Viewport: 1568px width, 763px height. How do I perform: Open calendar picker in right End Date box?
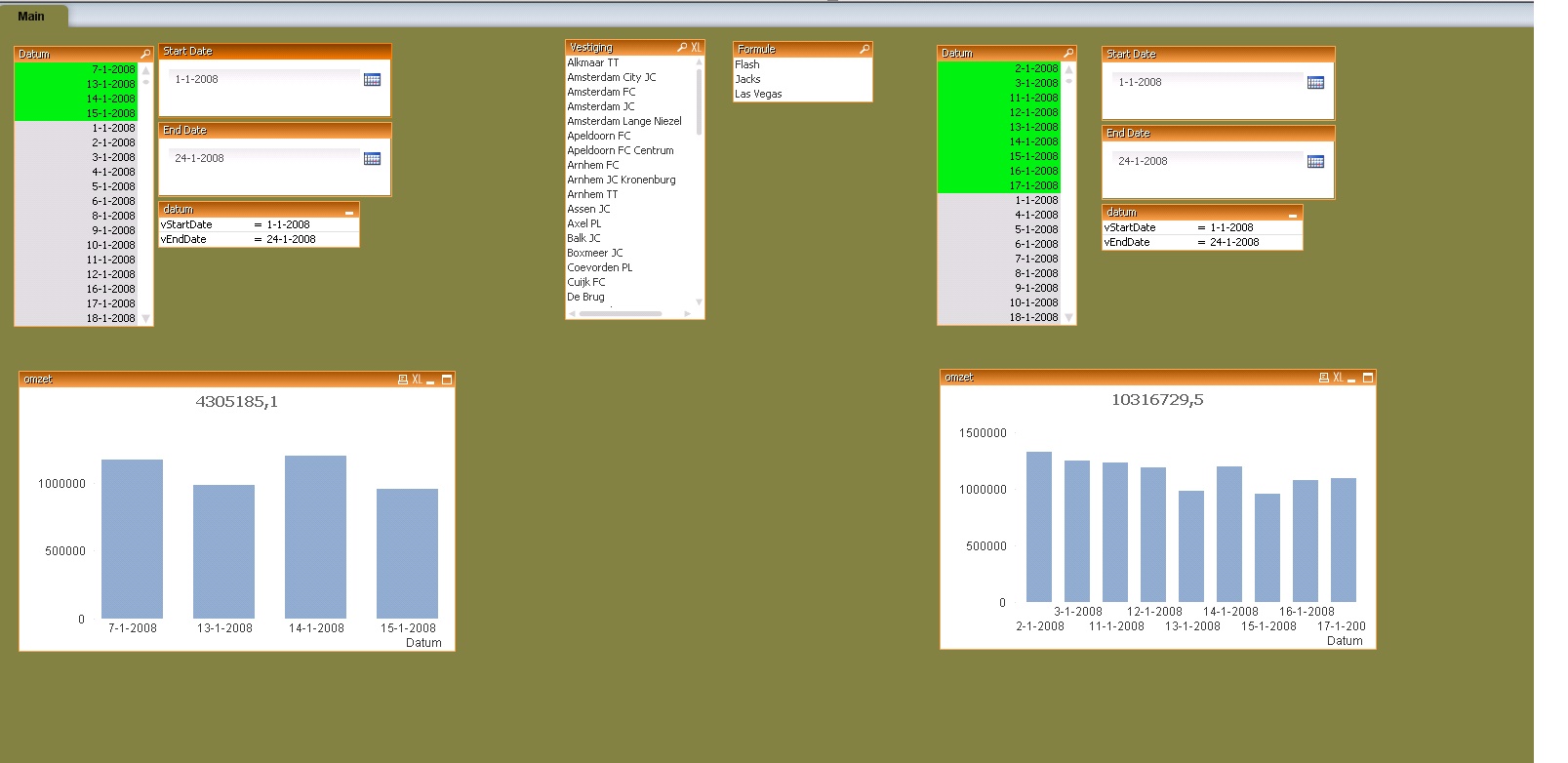(1315, 162)
